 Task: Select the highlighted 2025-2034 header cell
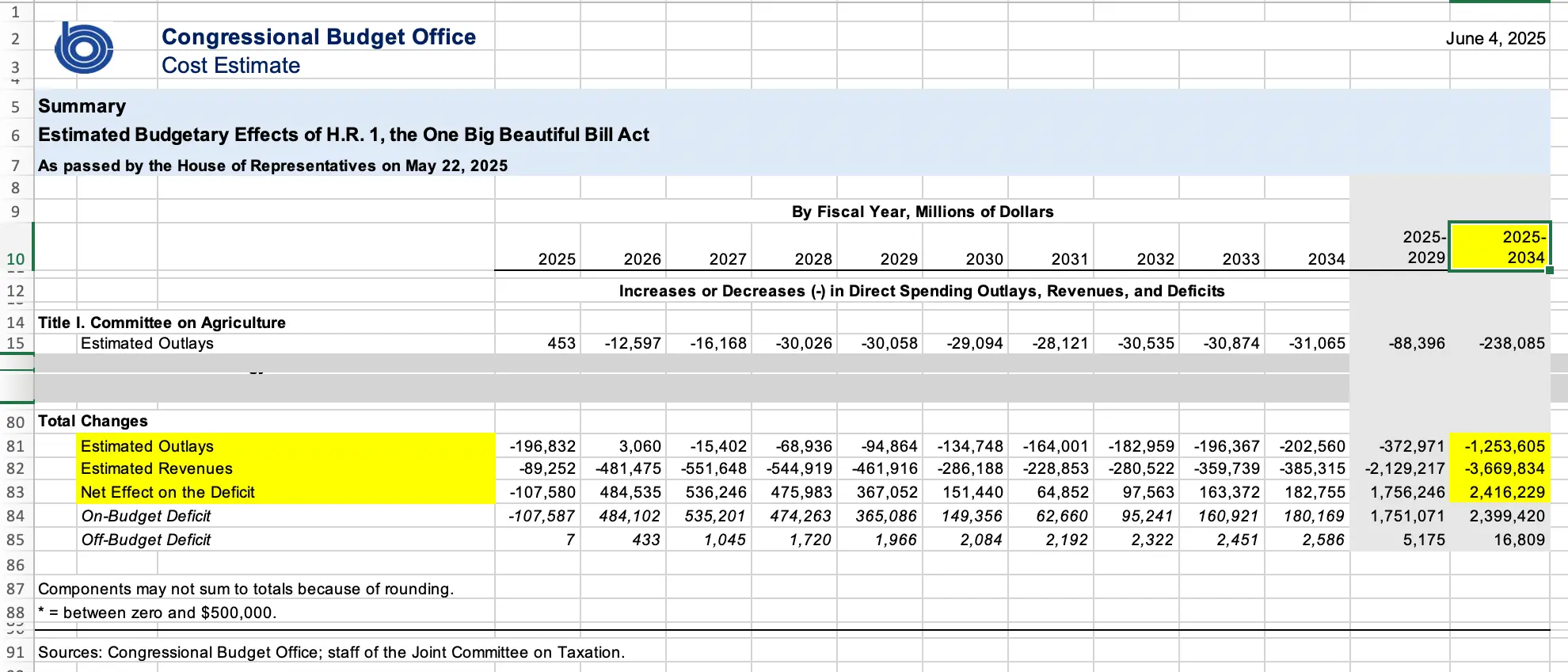click(1499, 246)
